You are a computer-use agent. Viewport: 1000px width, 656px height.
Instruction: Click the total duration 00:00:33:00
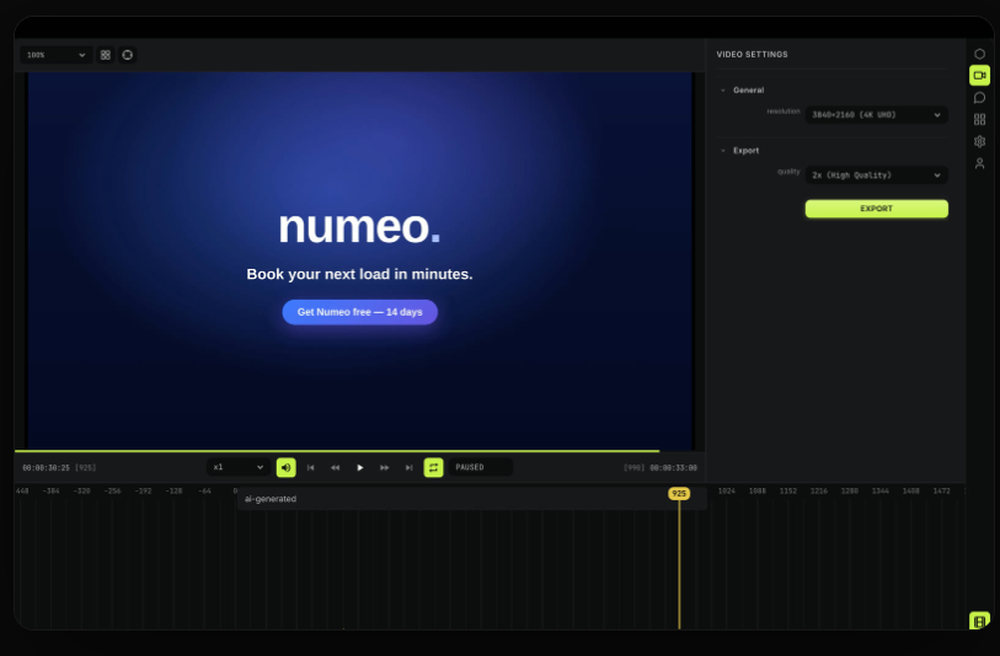pos(673,468)
